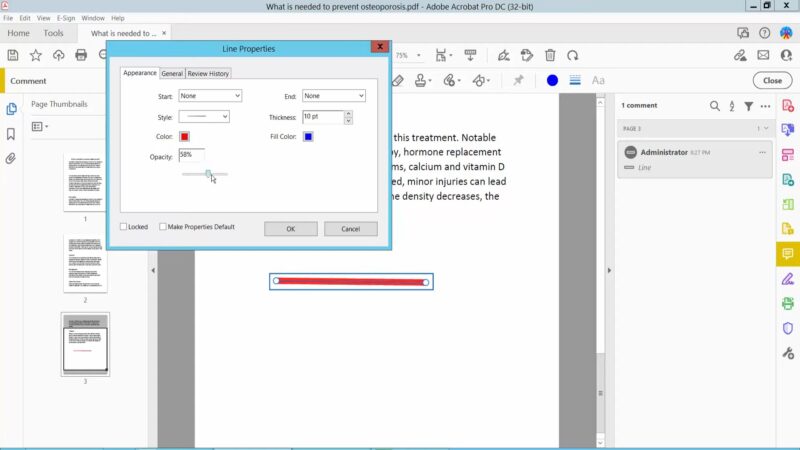
Task: Select the Stamp tool in comment toolbar
Action: pyautogui.click(x=420, y=81)
